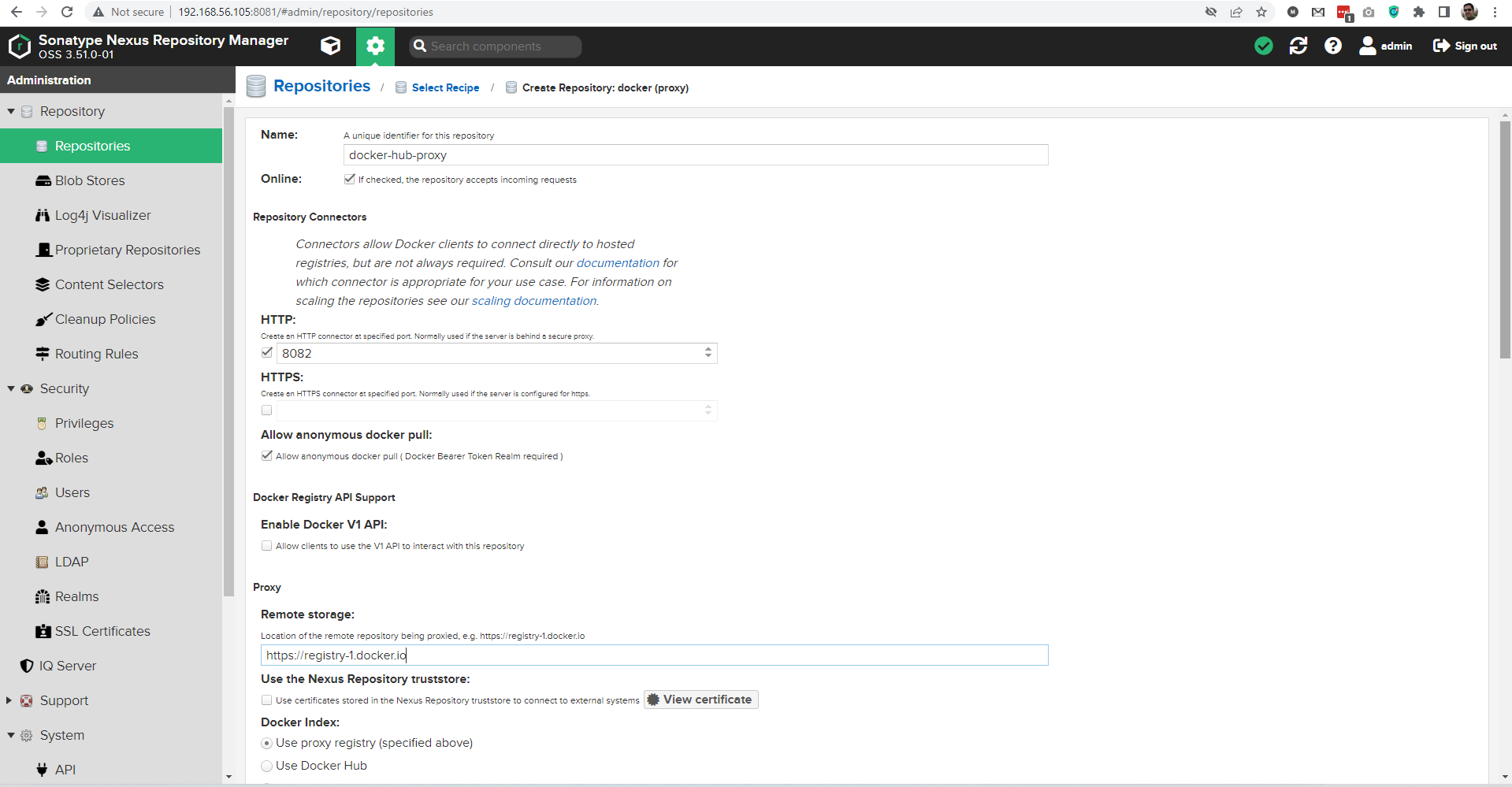Bookmark page with the star icon
The height and width of the screenshot is (787, 1512).
[x=1261, y=12]
